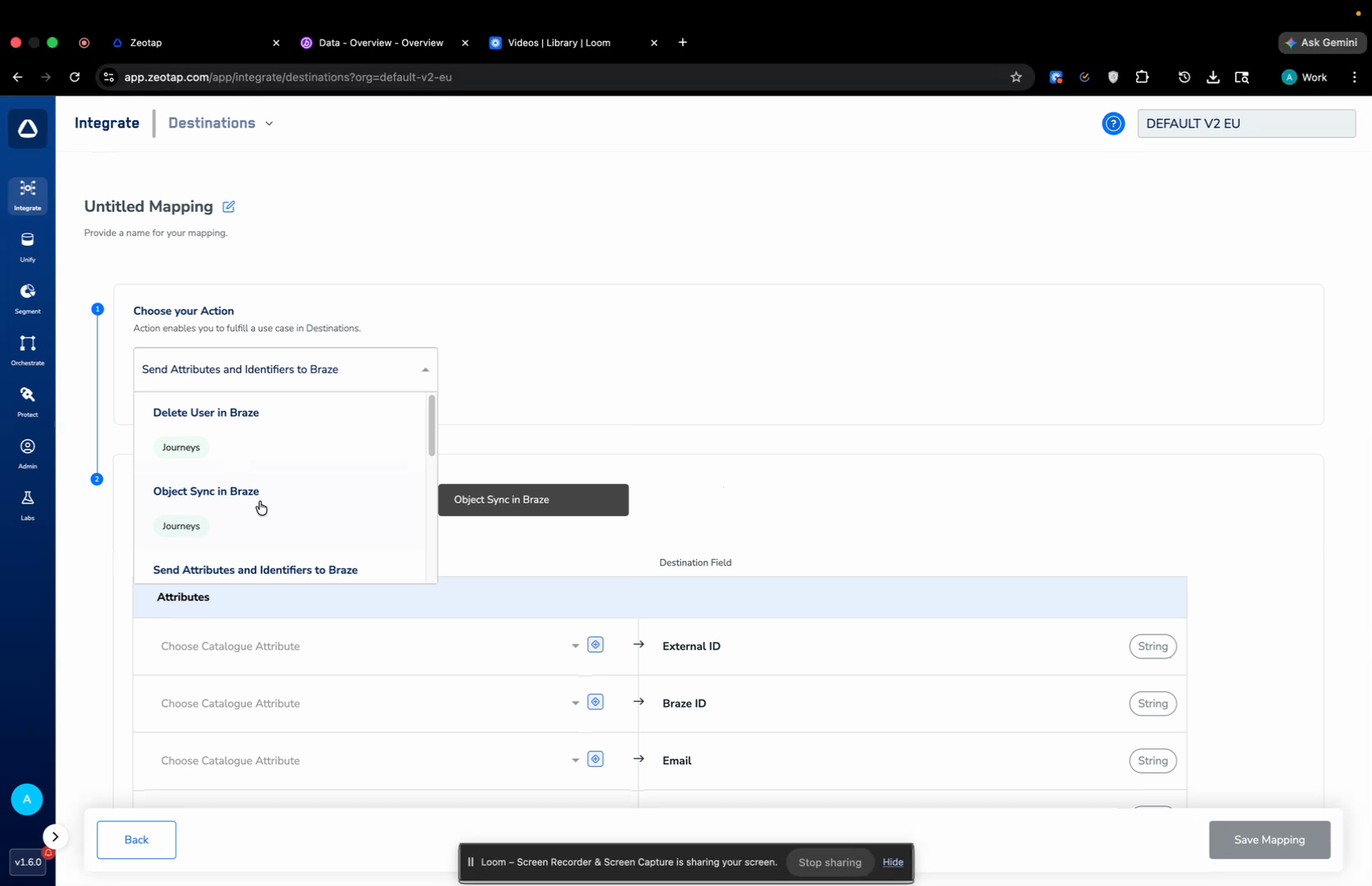Open the DEFAULT V2 EU organization selector

click(1246, 123)
